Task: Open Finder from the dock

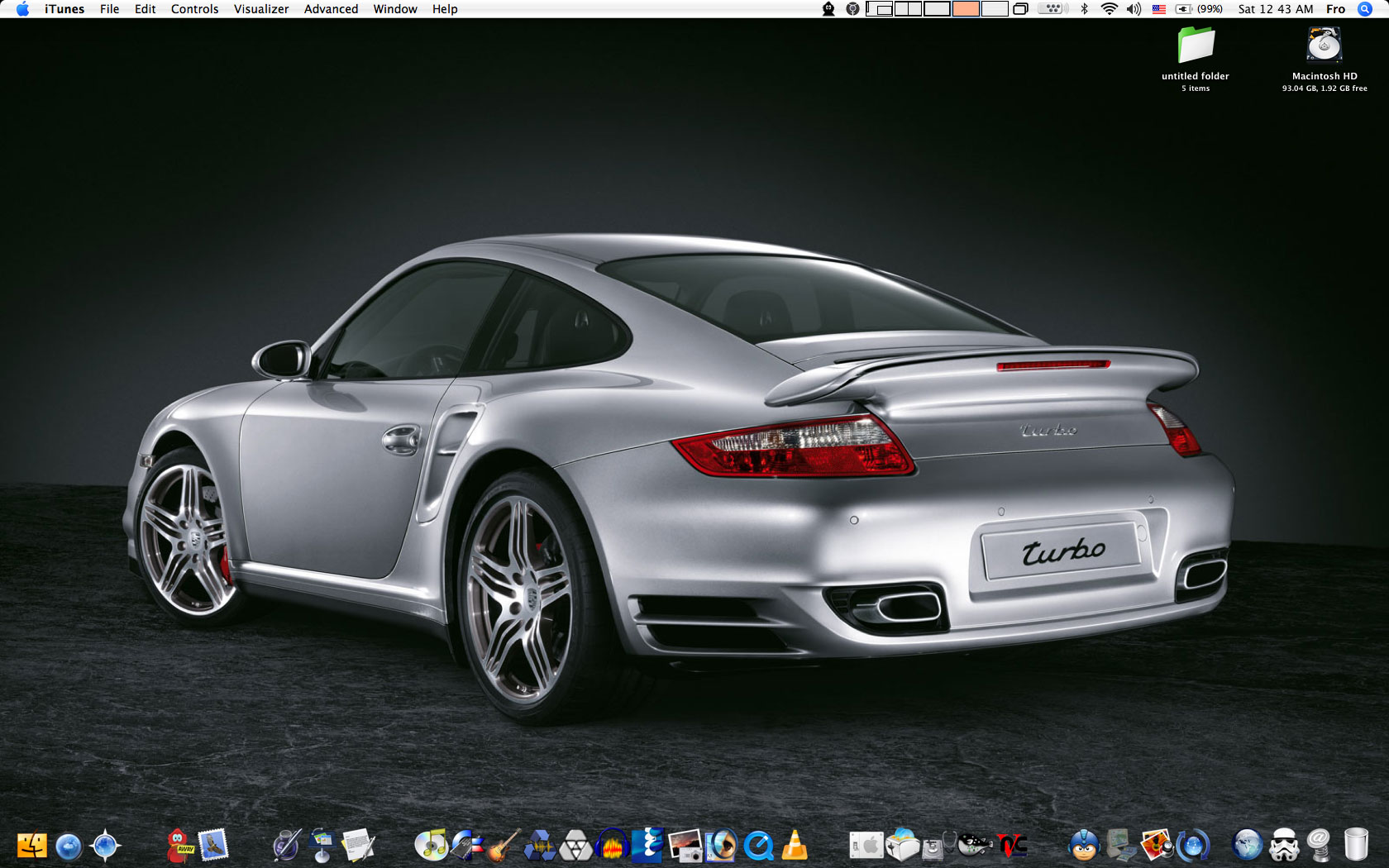Action: coord(32,846)
